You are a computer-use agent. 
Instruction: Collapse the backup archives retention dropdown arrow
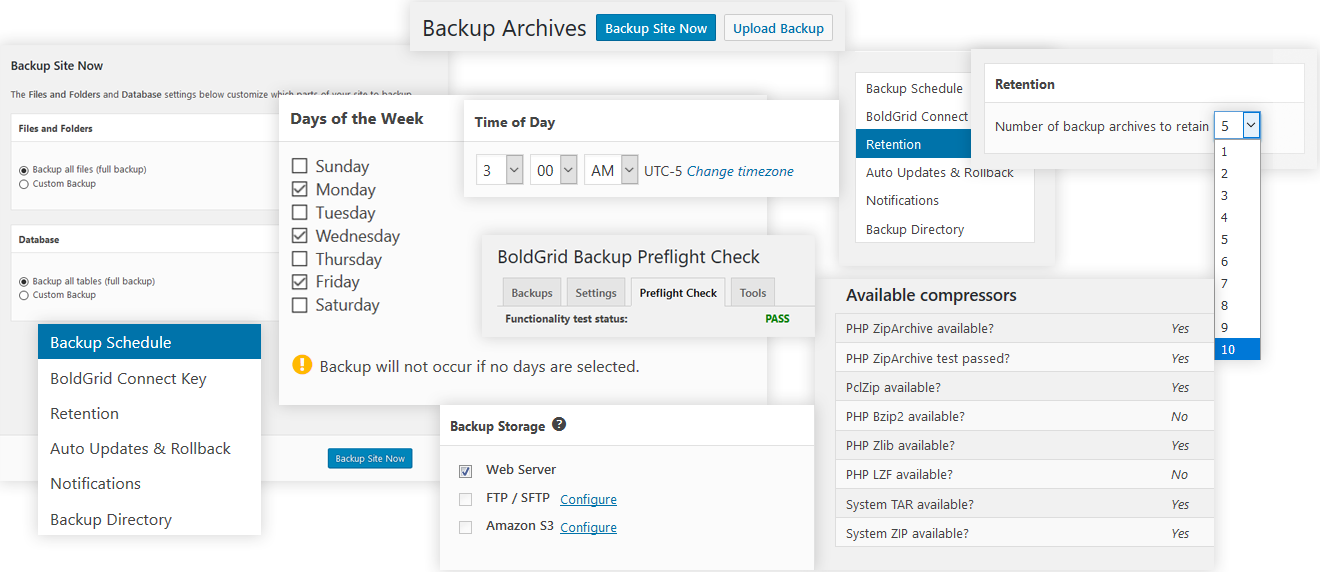(x=1251, y=126)
